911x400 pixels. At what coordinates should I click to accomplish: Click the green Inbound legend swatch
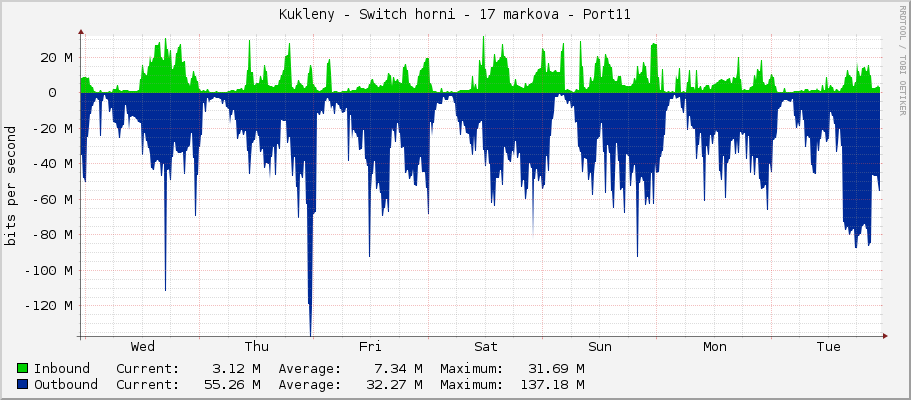(23, 369)
